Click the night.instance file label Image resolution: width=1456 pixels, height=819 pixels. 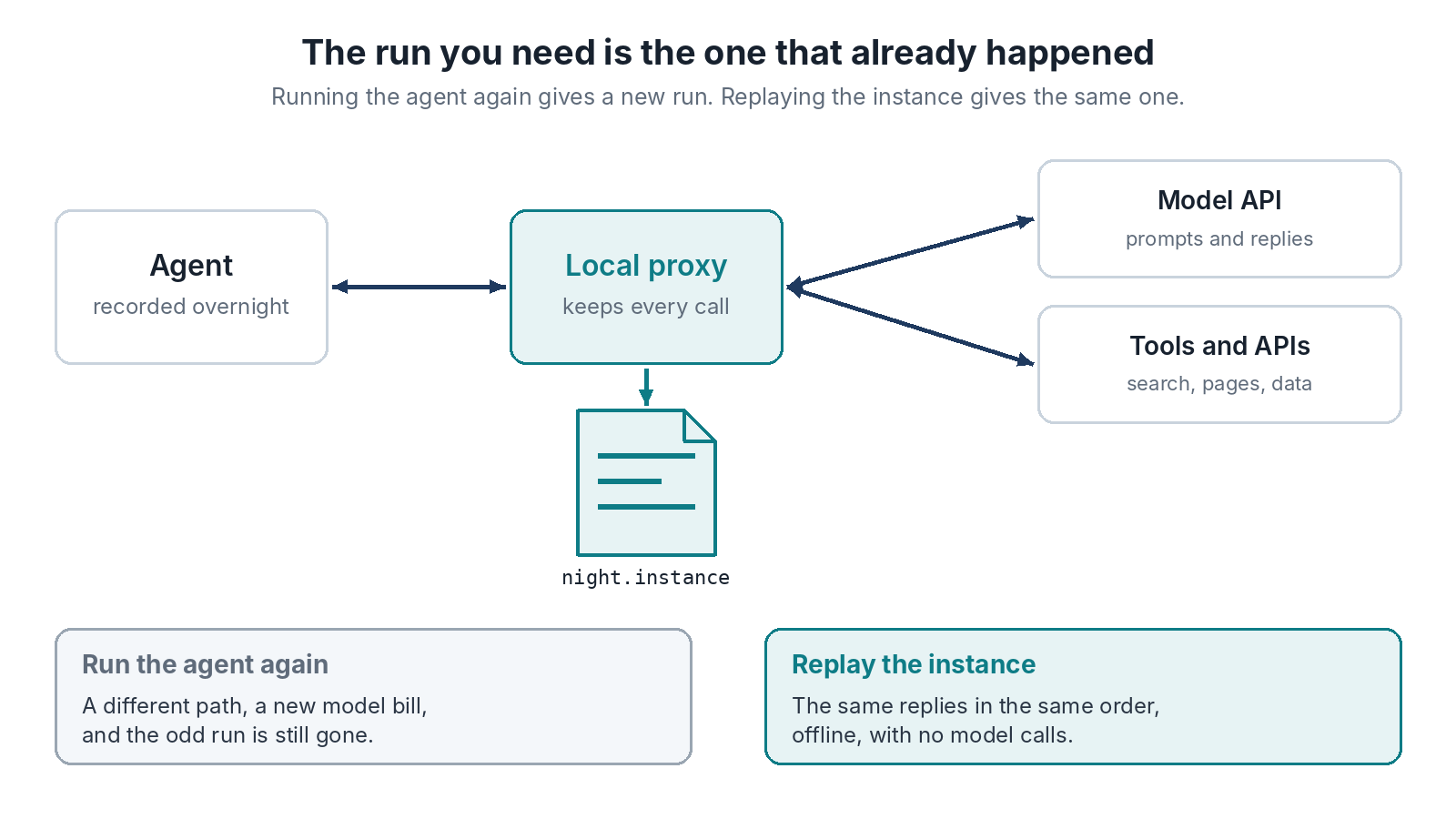pos(646,577)
